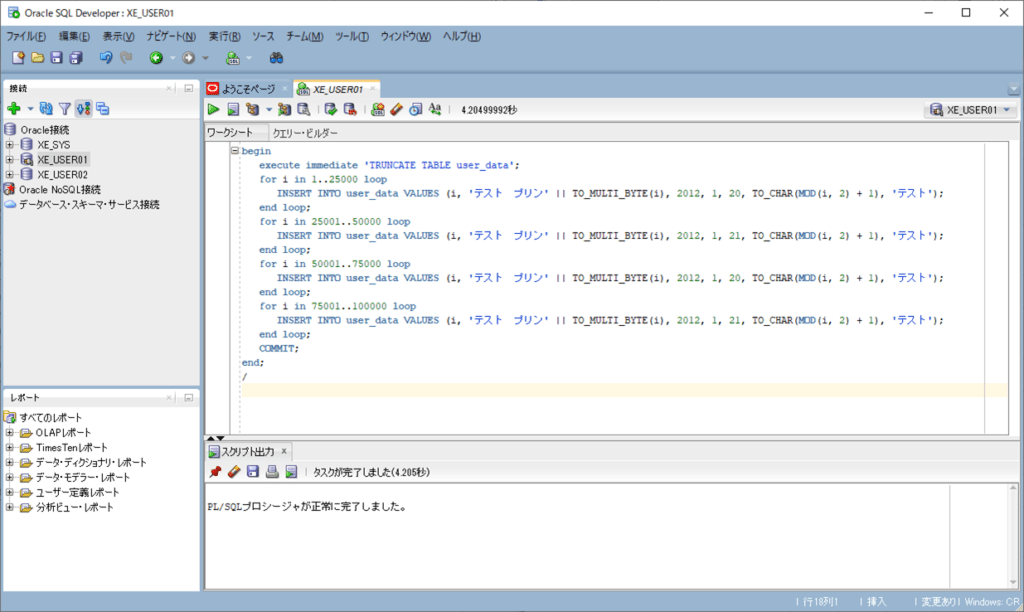
Task: Open file using the folder icon
Action: click(38, 58)
